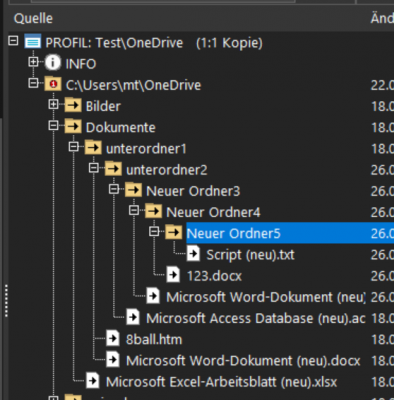This screenshot has height=400, width=394.
Task: Click file icon of Microsoft Word-Dokument (neu).docx
Action: (x=113, y=360)
